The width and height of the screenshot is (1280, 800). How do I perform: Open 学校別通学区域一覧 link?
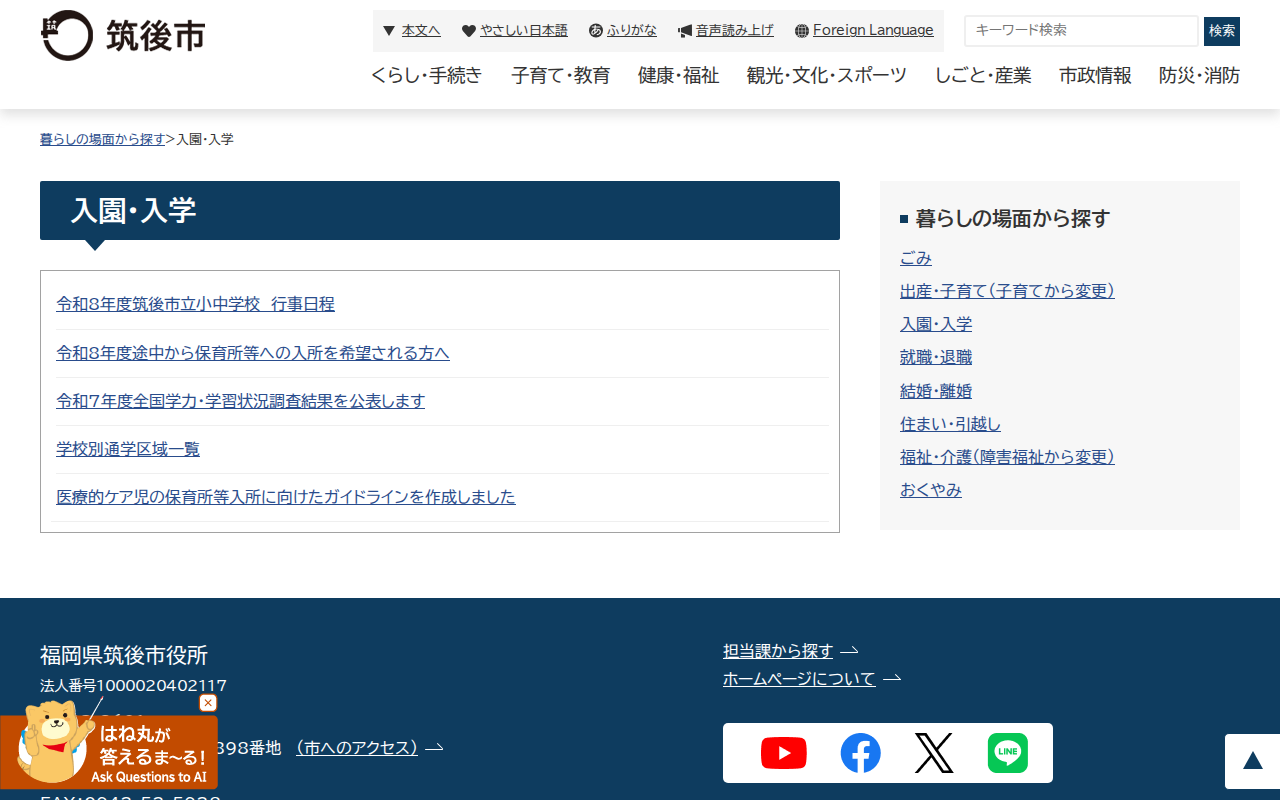(x=128, y=449)
